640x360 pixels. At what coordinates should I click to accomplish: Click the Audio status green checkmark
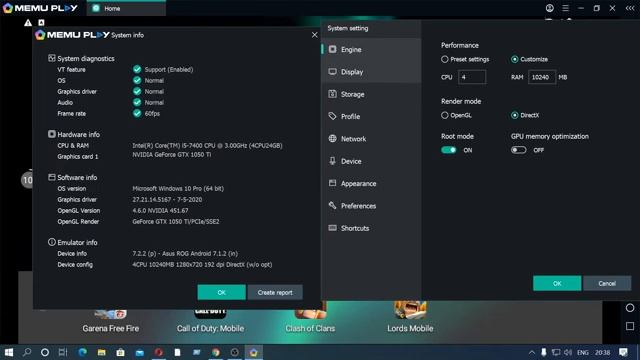pyautogui.click(x=137, y=102)
